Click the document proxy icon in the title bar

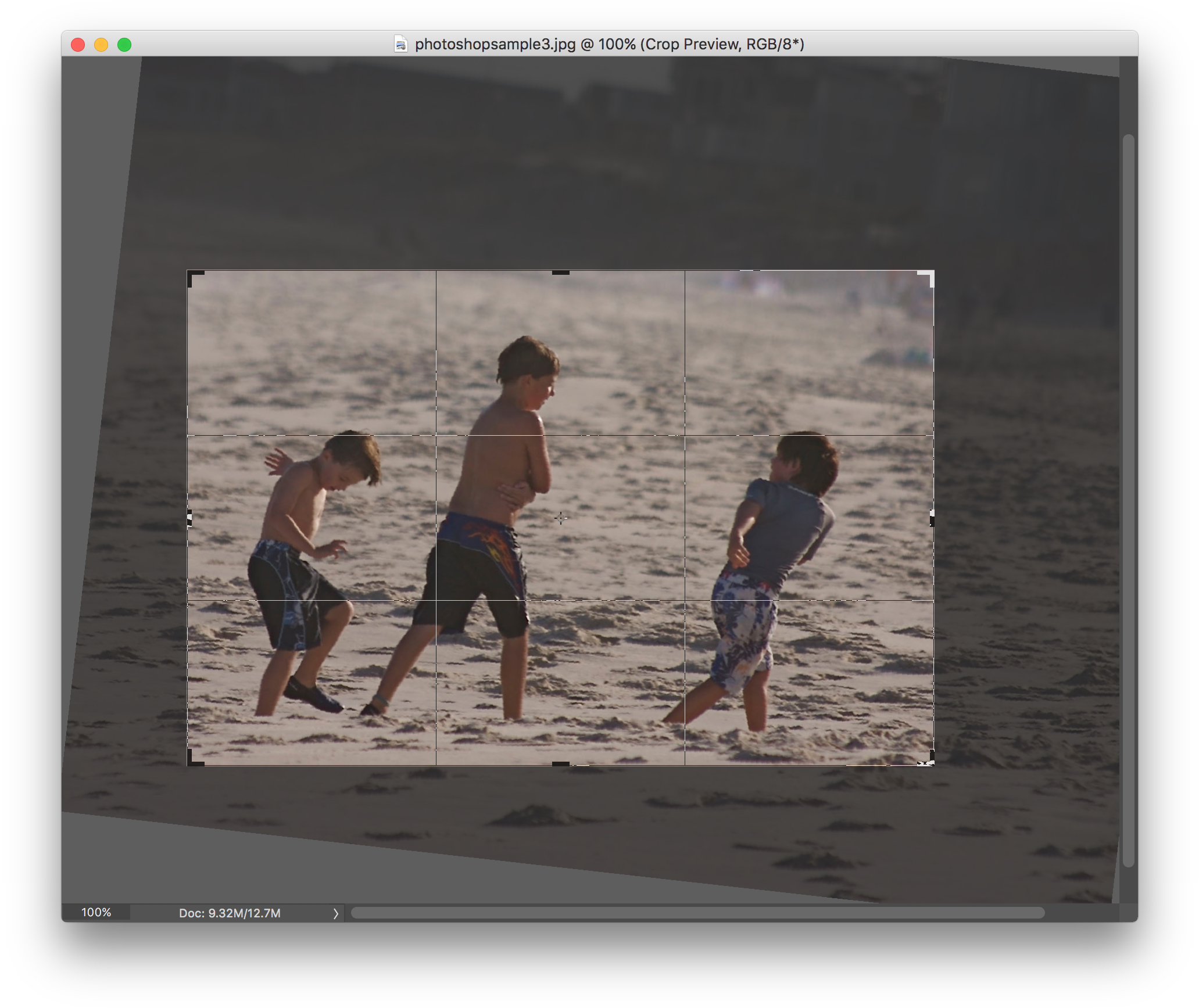[x=401, y=44]
